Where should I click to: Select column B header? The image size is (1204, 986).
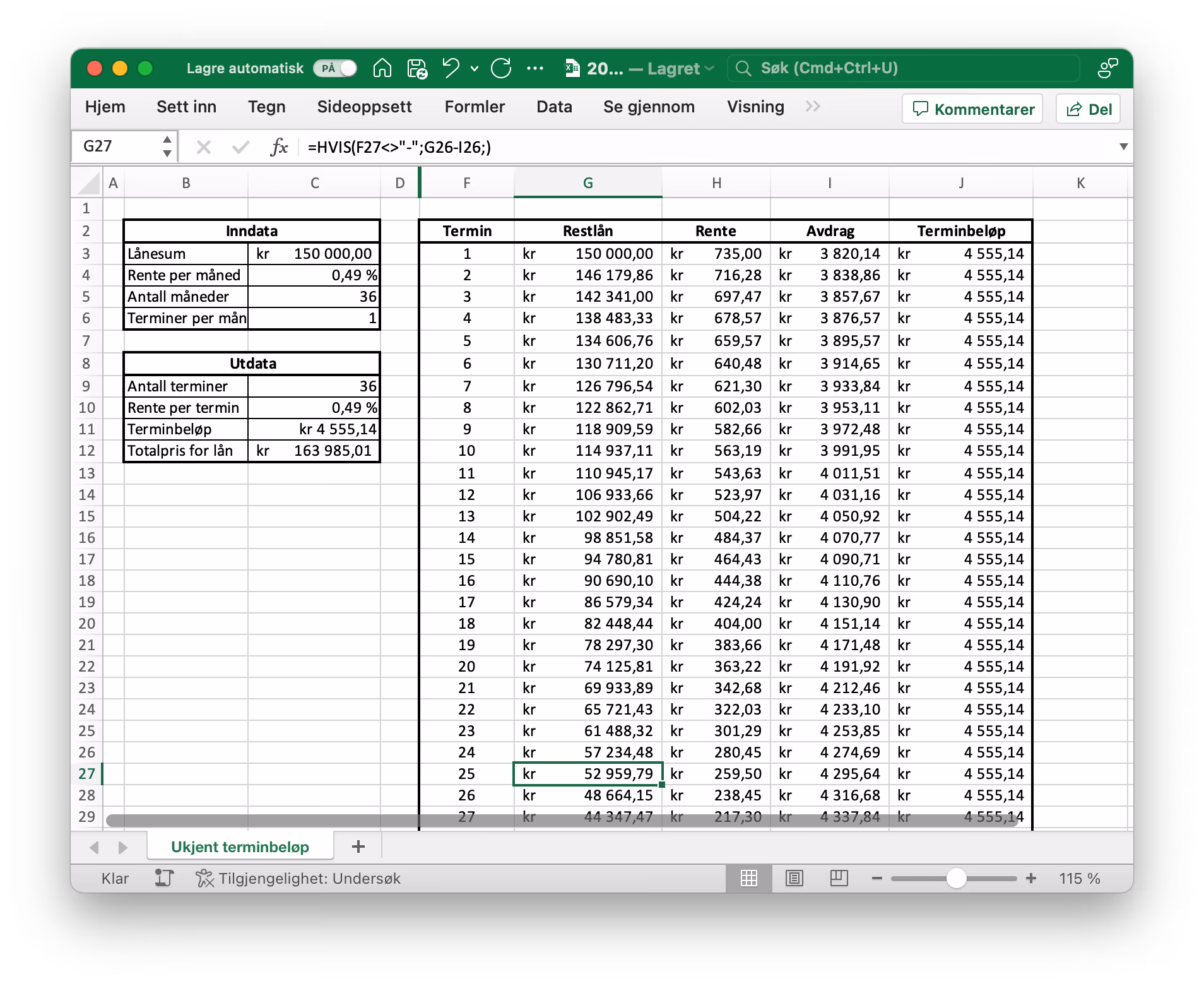(186, 183)
